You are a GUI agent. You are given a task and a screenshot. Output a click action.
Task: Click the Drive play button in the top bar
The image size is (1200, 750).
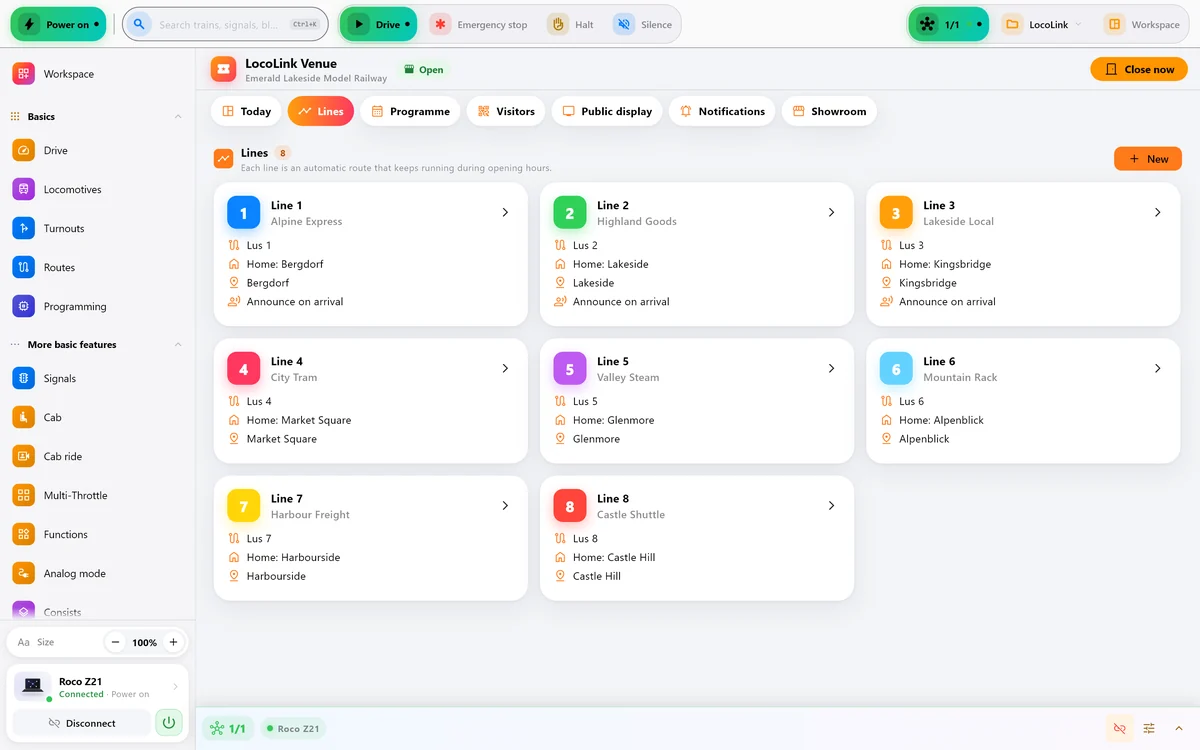tap(378, 24)
